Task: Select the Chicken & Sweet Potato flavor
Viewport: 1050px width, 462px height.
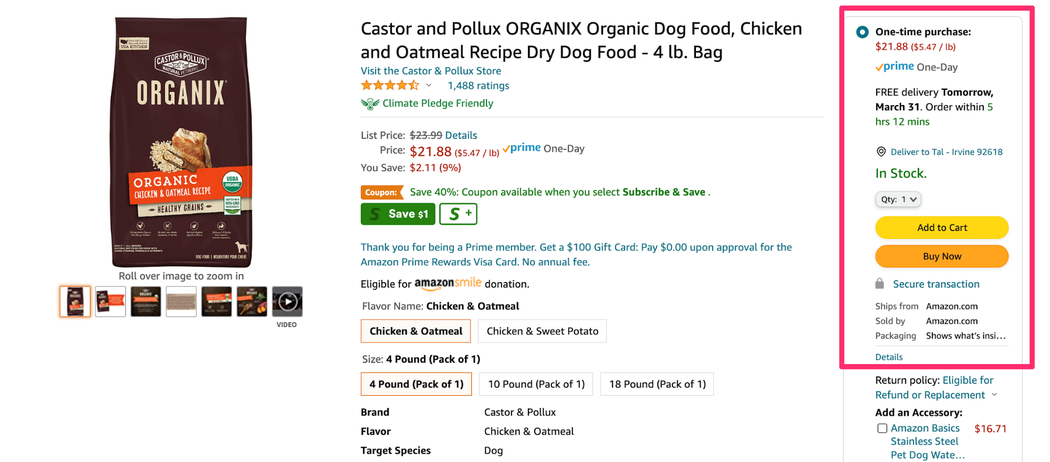Action: click(542, 331)
